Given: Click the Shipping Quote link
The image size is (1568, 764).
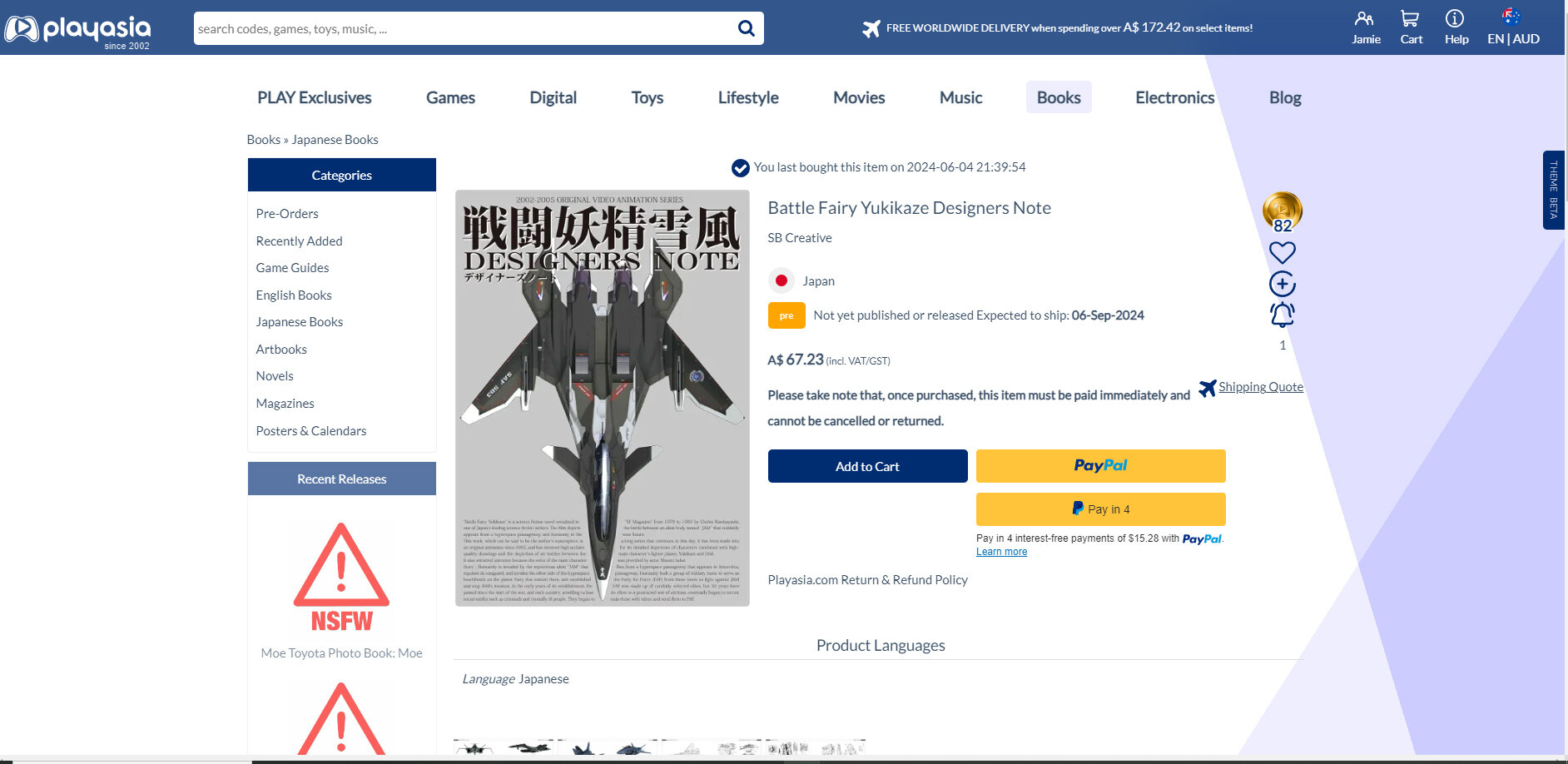Looking at the screenshot, I should tap(1260, 387).
